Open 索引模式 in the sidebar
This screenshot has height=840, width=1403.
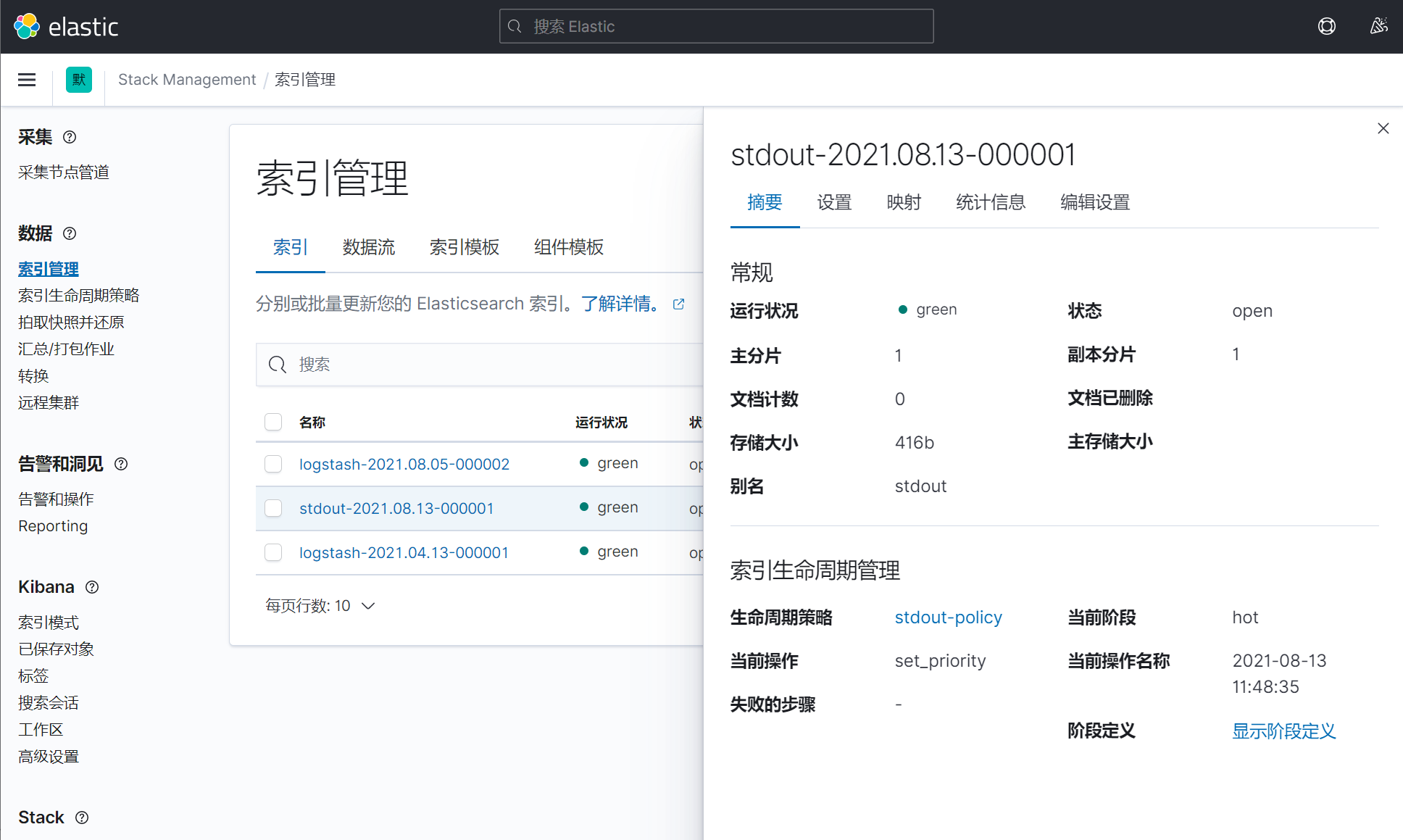(x=49, y=623)
